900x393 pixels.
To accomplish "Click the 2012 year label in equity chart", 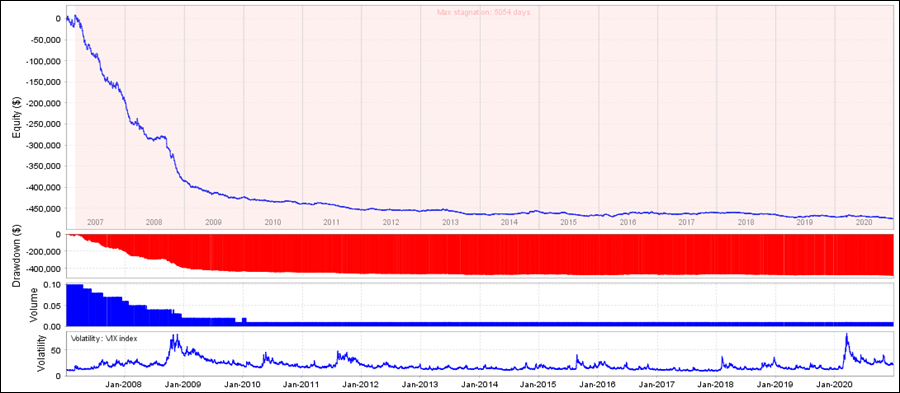I will [391, 221].
